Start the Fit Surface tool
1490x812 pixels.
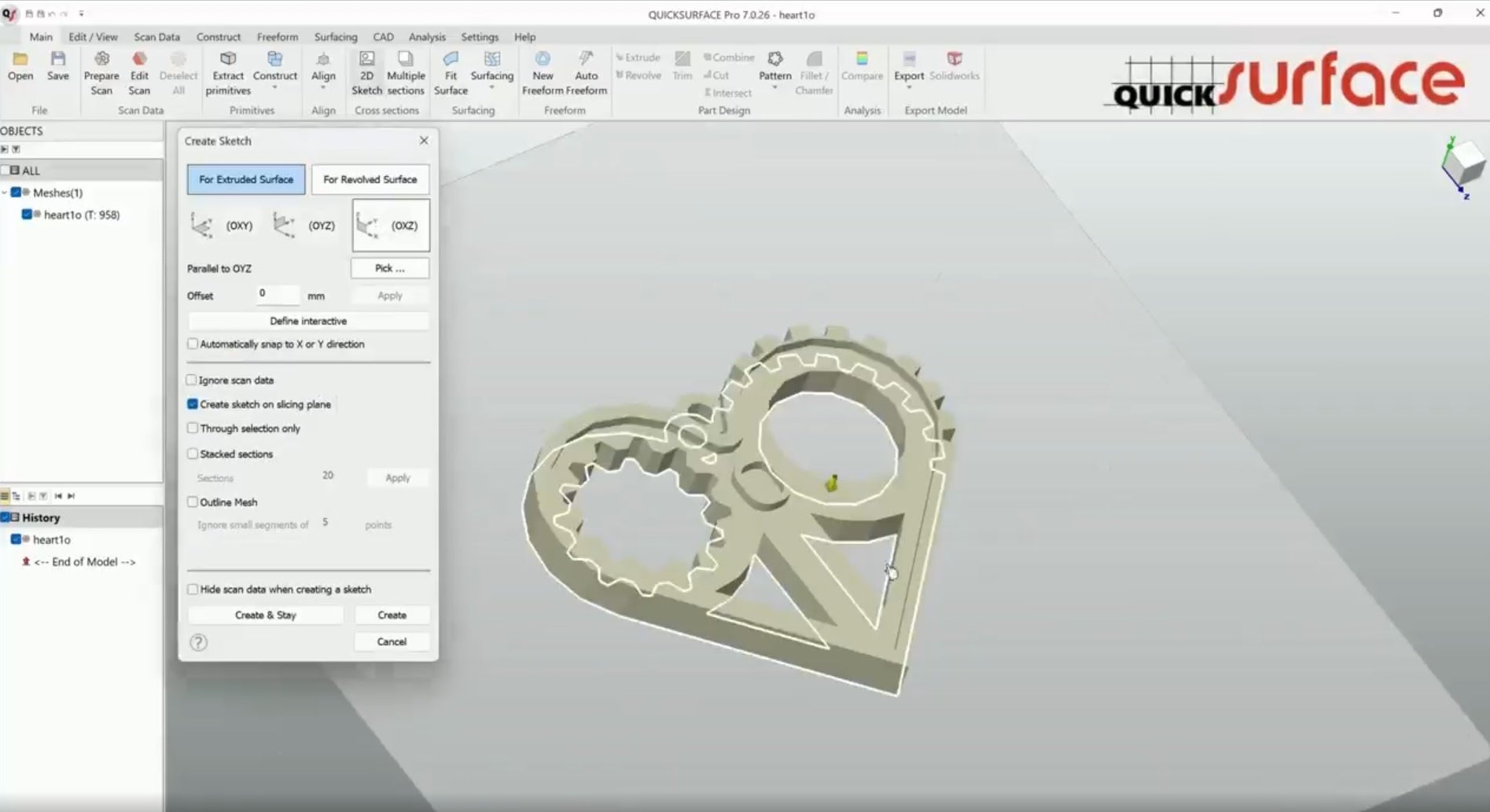coord(451,73)
